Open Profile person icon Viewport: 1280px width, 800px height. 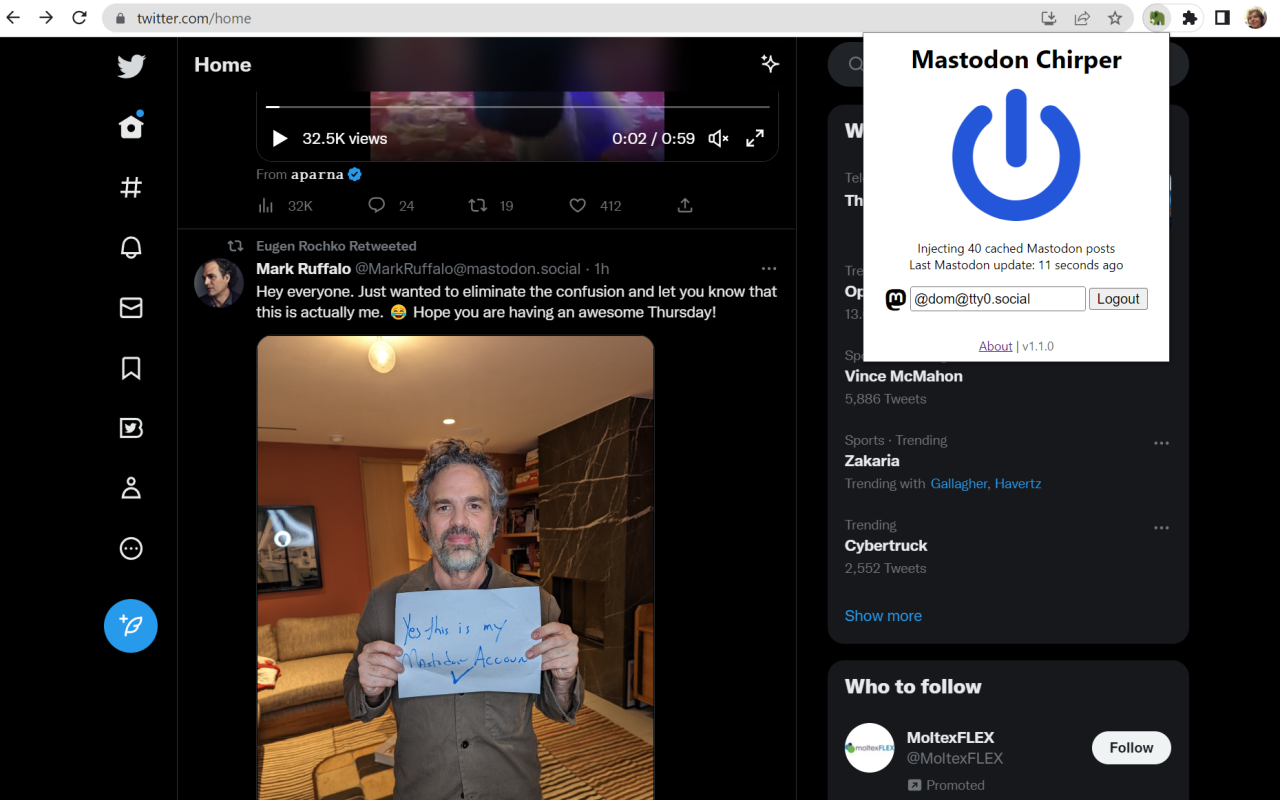[x=131, y=488]
